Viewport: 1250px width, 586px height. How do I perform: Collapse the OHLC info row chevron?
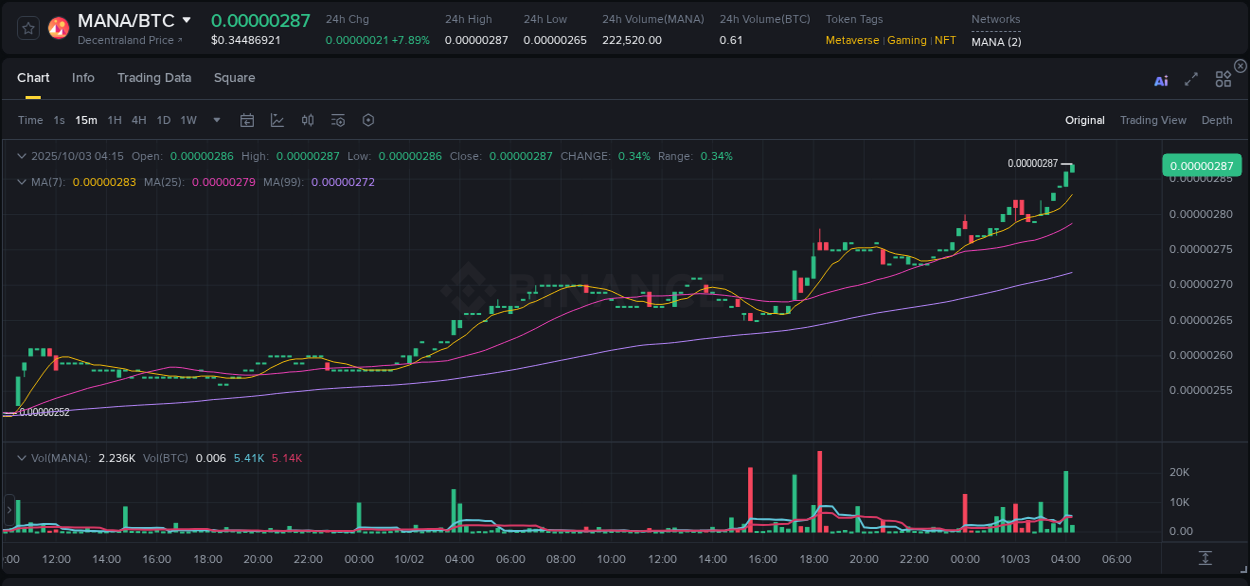[x=21, y=156]
